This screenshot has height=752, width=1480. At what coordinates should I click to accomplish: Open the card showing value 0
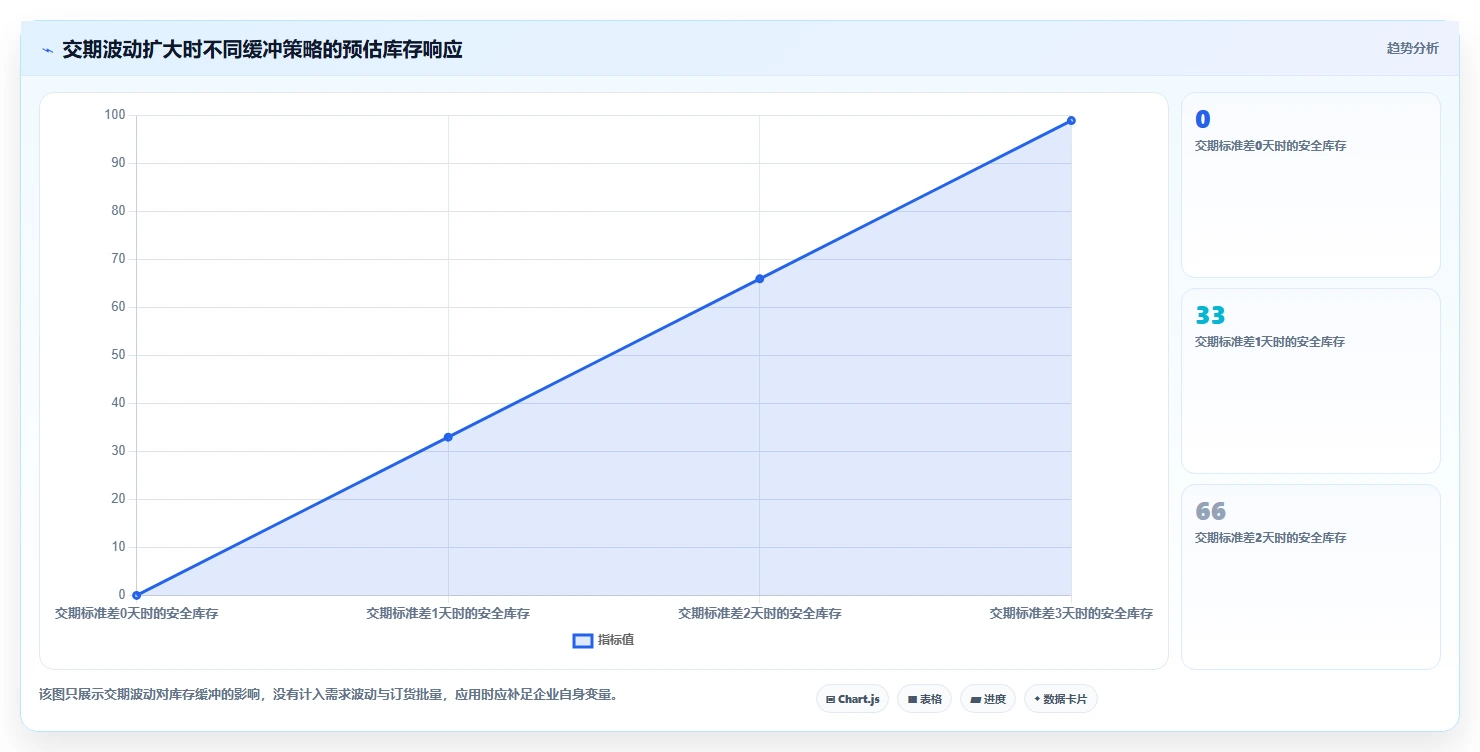[1311, 185]
